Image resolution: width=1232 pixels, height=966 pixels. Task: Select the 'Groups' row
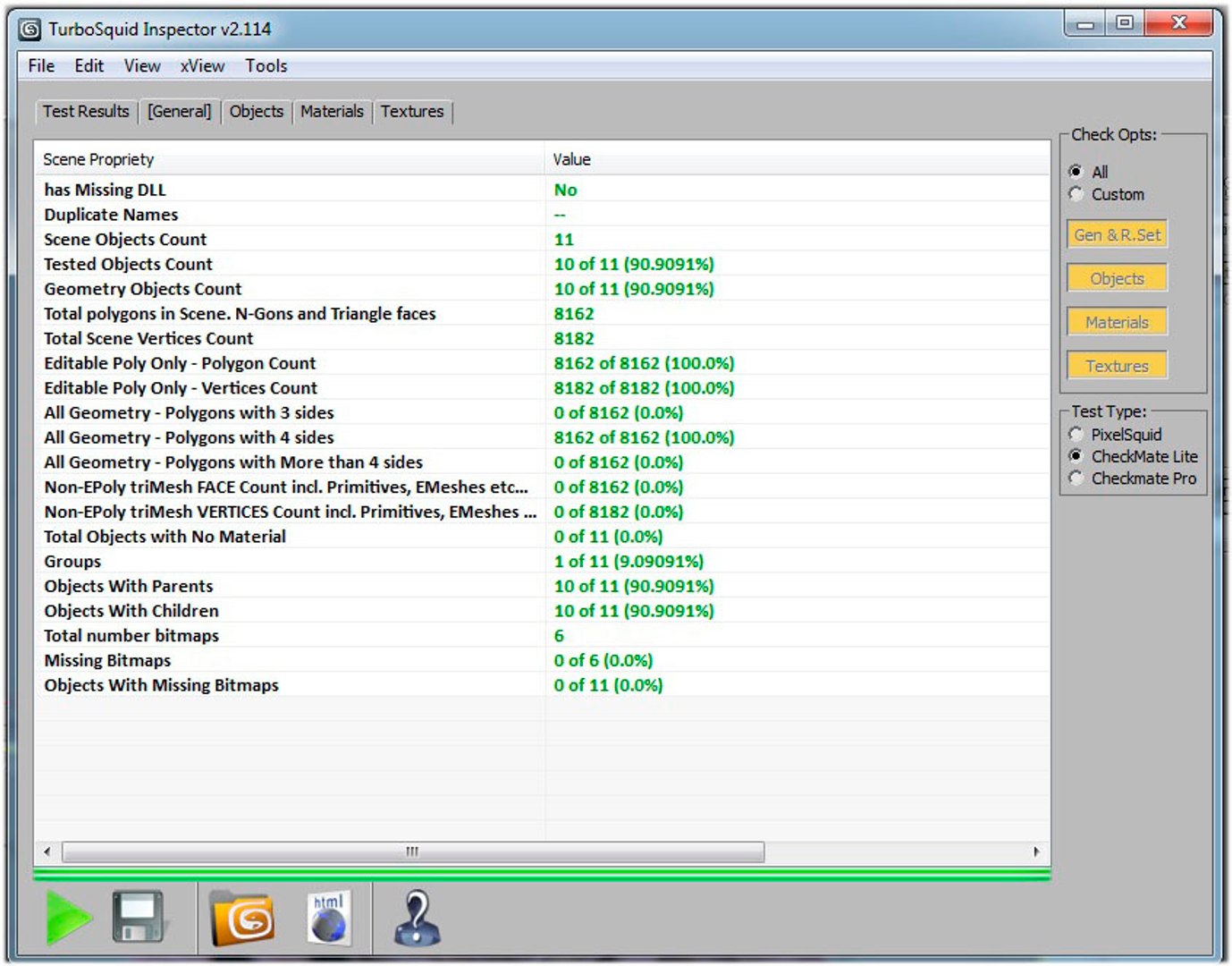[542, 562]
